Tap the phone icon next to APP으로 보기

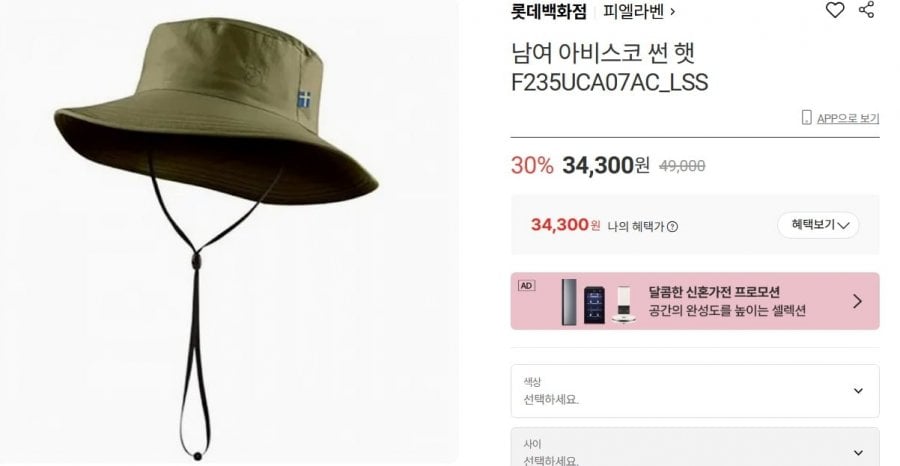tap(806, 118)
